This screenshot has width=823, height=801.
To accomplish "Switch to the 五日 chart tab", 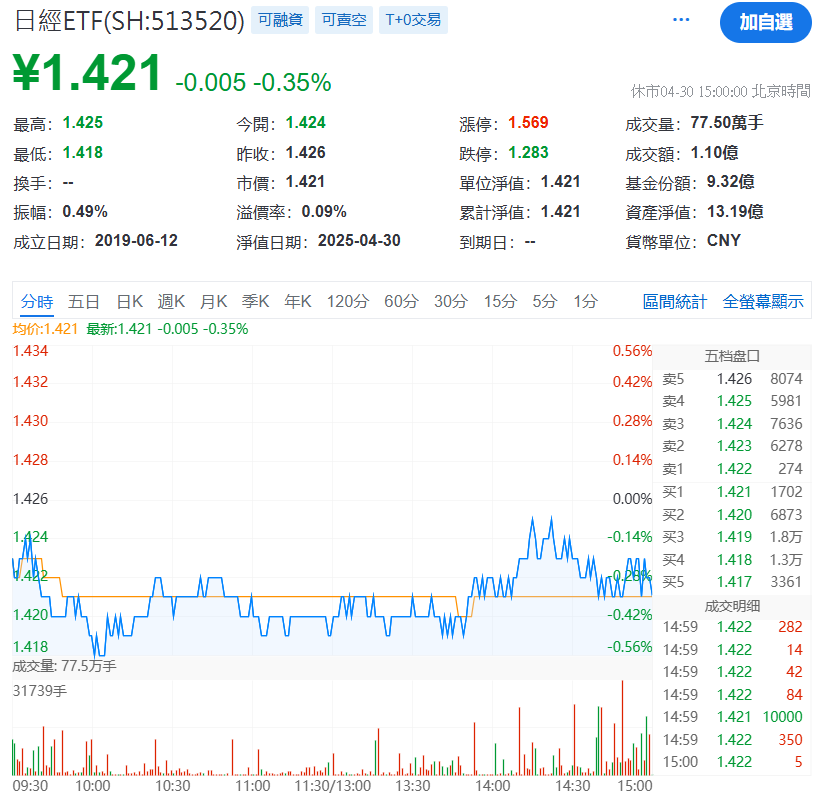I will [x=83, y=302].
